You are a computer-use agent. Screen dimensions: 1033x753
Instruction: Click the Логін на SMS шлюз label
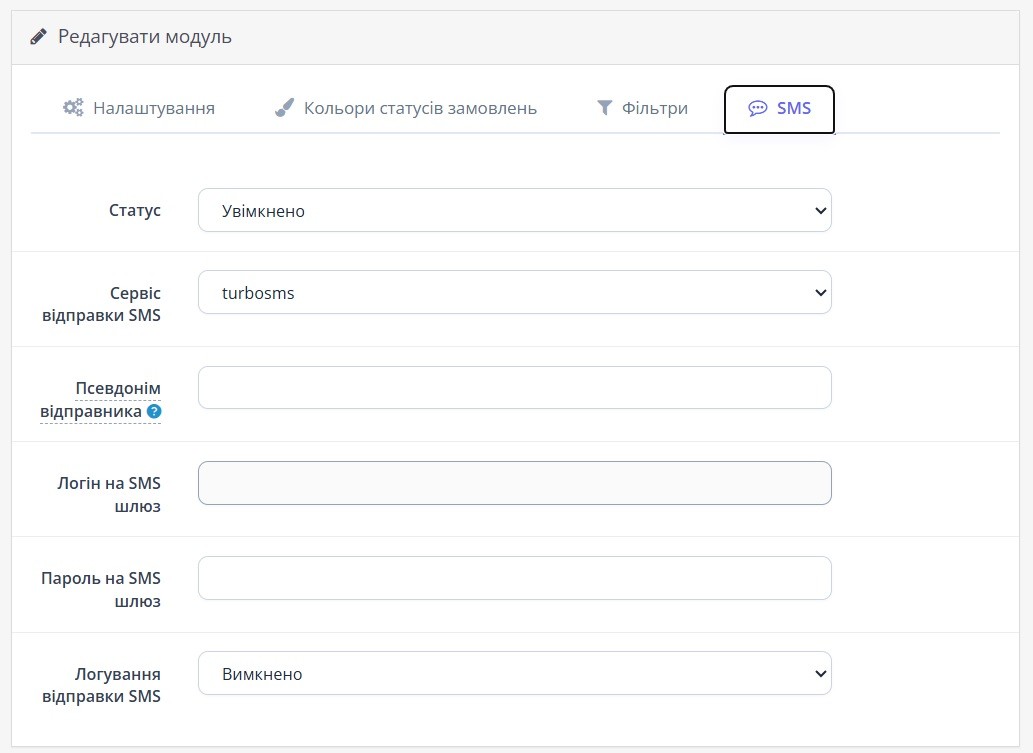click(x=109, y=495)
